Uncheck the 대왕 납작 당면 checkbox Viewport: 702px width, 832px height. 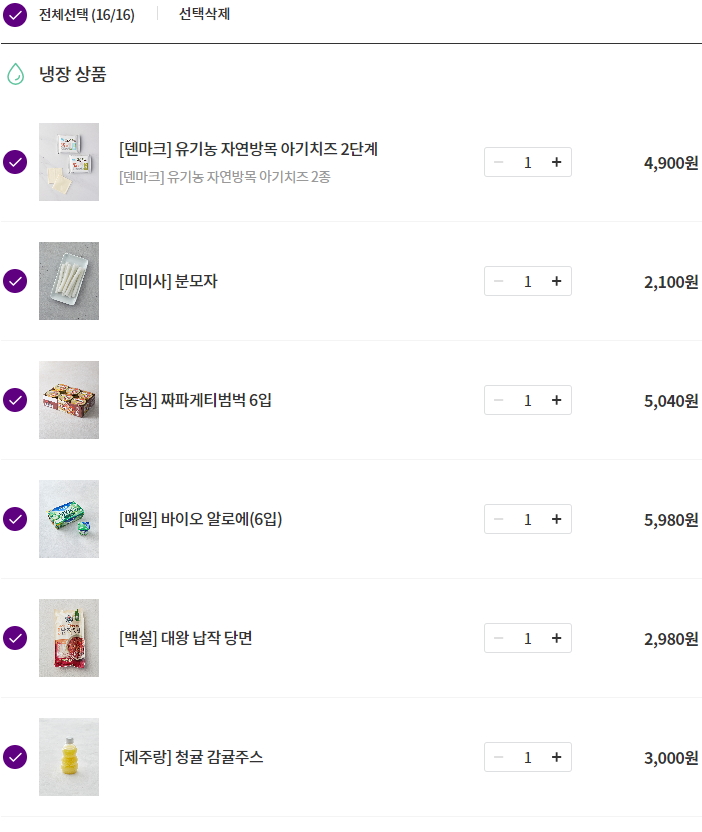pos(15,638)
